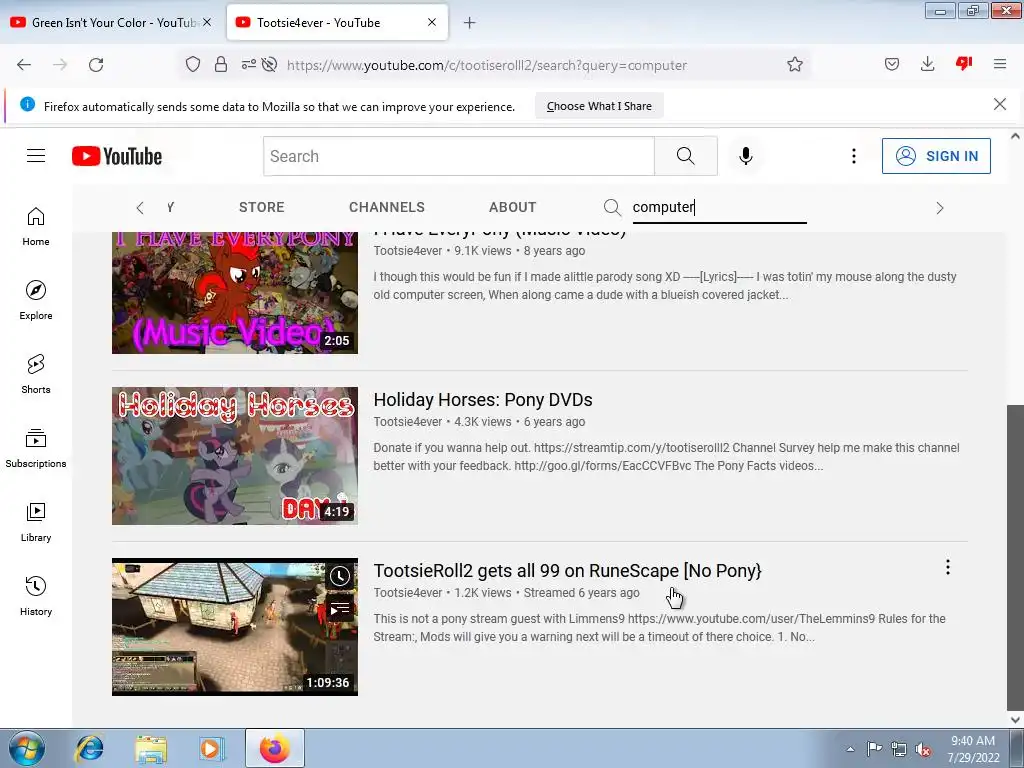1024x768 pixels.
Task: Launch Internet Explorer from the taskbar
Action: (x=89, y=748)
